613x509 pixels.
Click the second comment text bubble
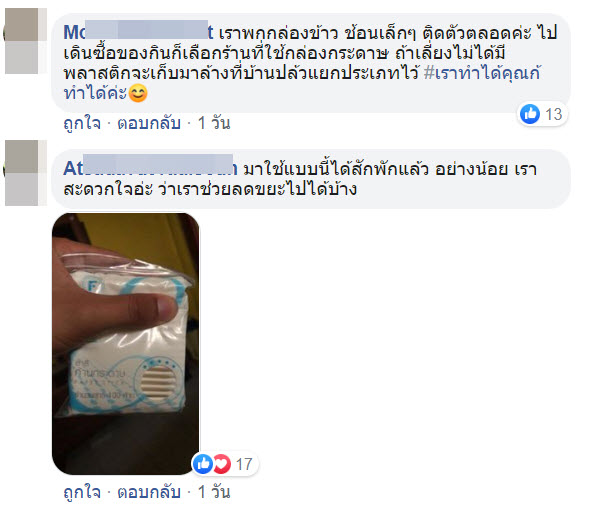(x=311, y=179)
